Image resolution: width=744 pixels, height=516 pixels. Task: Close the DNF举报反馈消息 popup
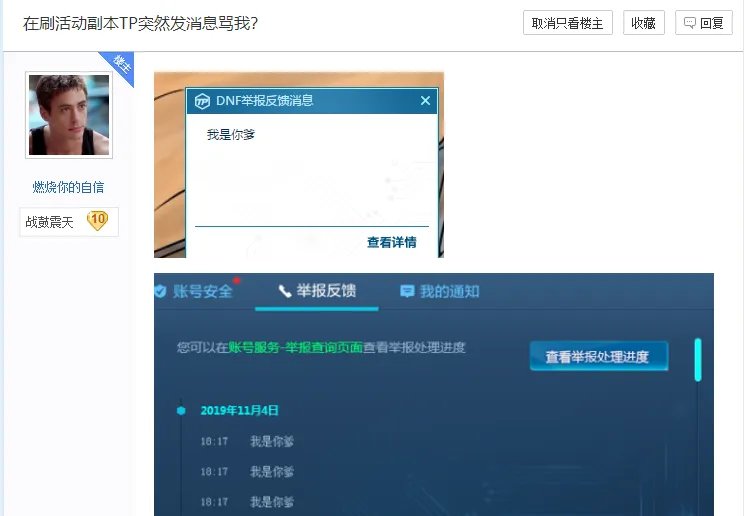coord(425,101)
